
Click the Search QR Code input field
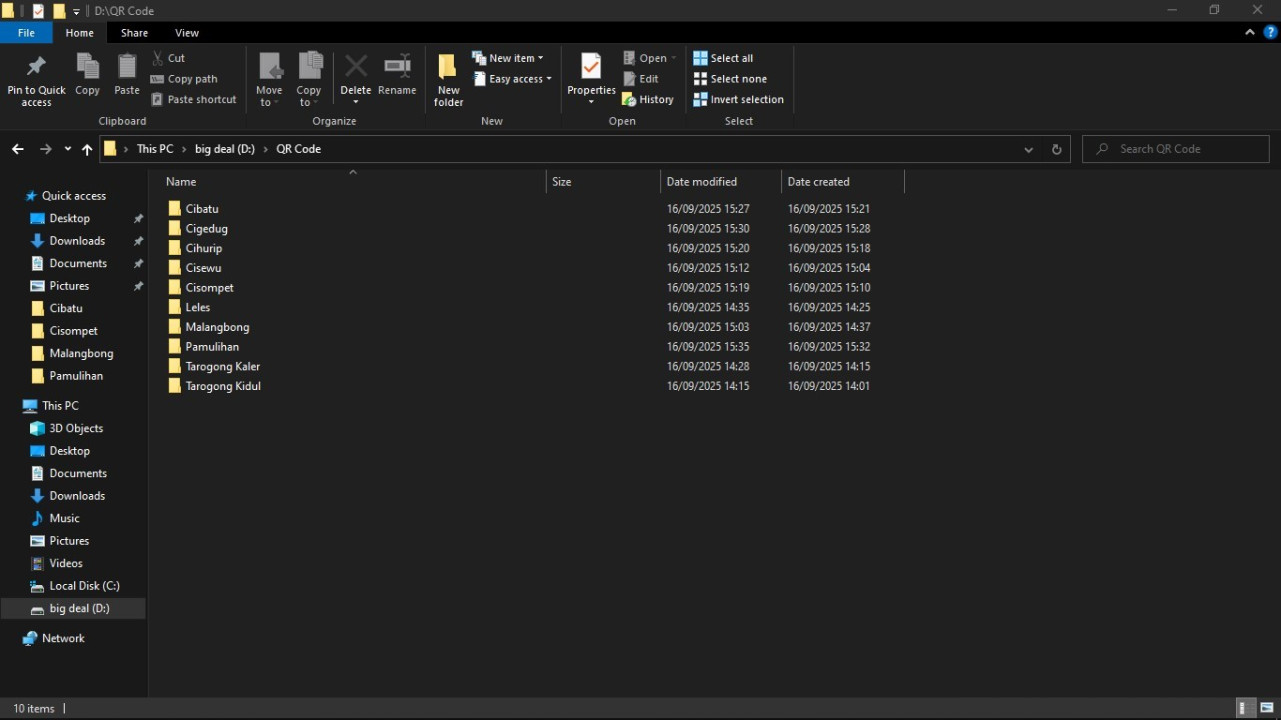(x=1185, y=149)
